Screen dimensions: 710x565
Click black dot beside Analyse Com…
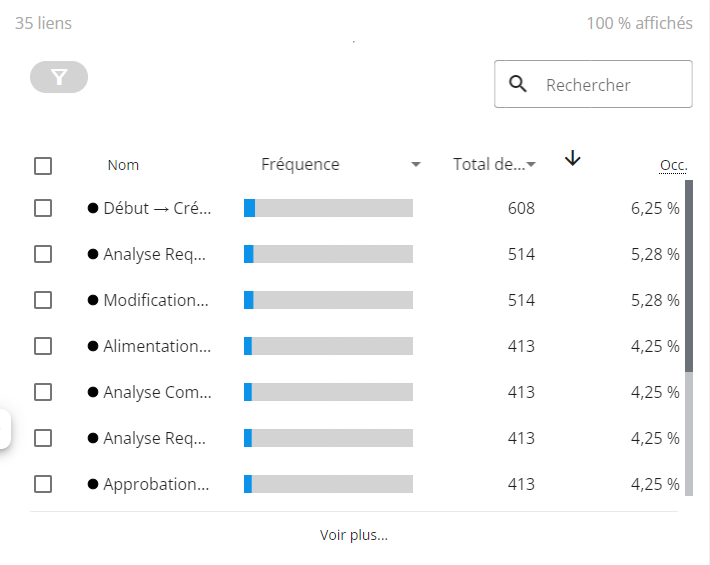(93, 392)
